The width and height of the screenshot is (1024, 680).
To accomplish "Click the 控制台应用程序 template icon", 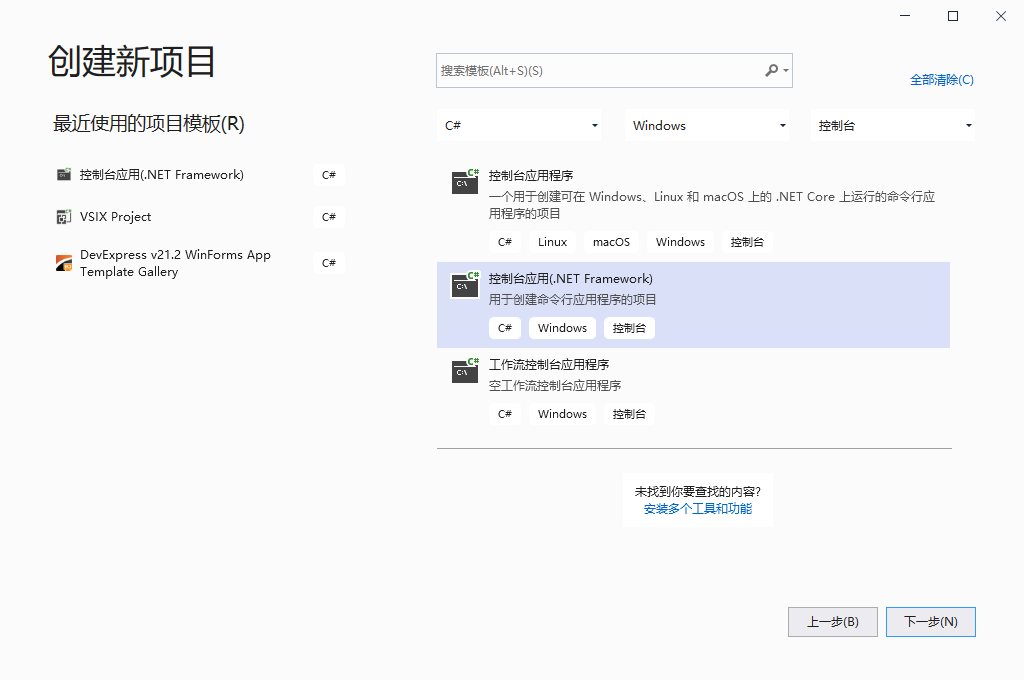I will click(465, 182).
